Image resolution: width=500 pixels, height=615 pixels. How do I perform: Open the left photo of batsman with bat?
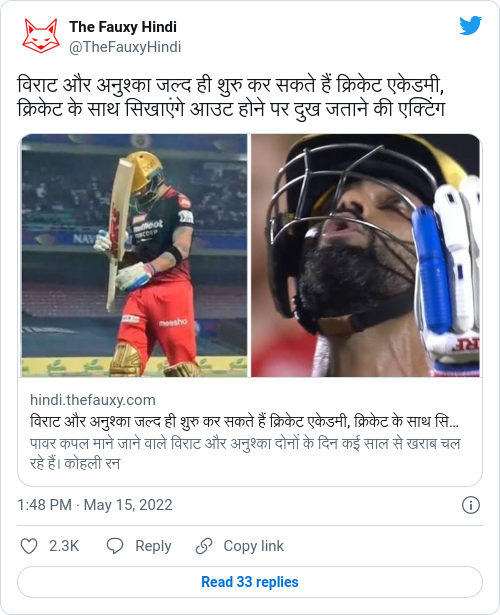coord(134,255)
